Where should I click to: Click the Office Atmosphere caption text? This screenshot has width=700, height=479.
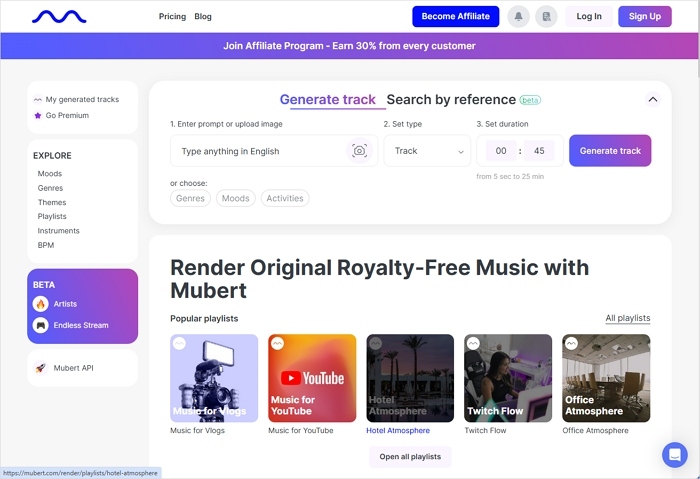(x=596, y=431)
